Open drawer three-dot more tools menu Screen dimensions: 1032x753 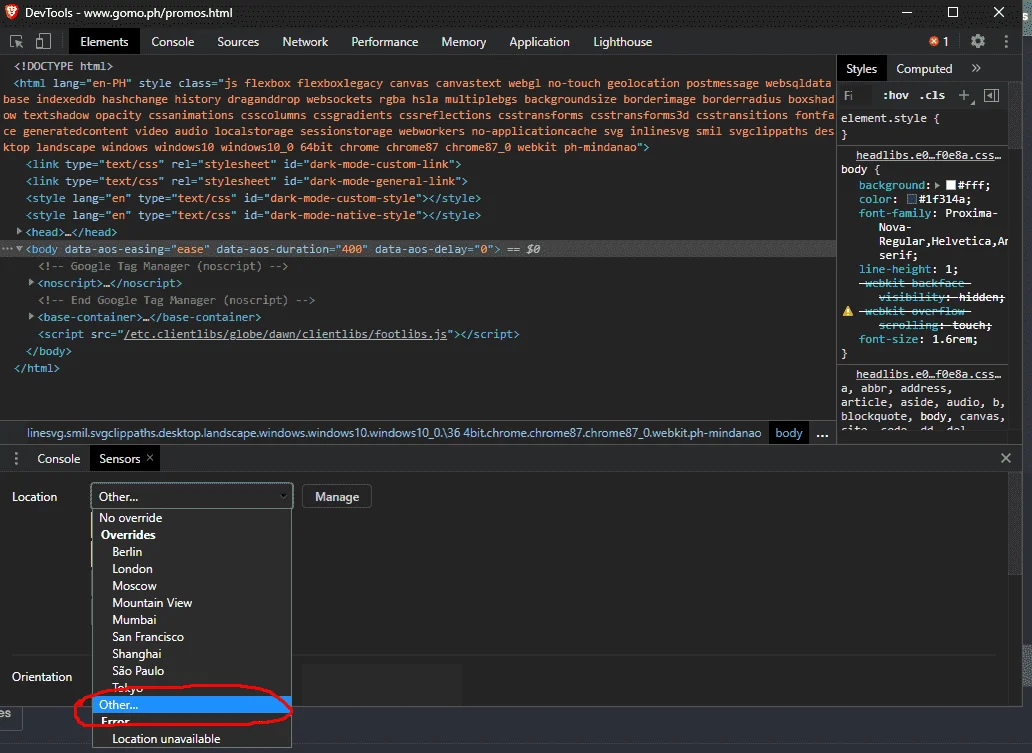(16, 459)
